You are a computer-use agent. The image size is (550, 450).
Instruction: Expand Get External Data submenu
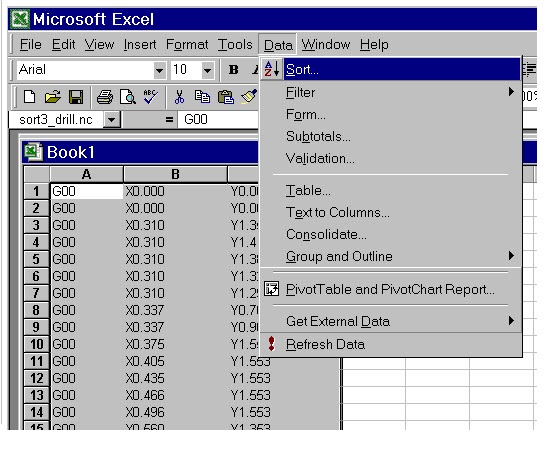[x=511, y=321]
